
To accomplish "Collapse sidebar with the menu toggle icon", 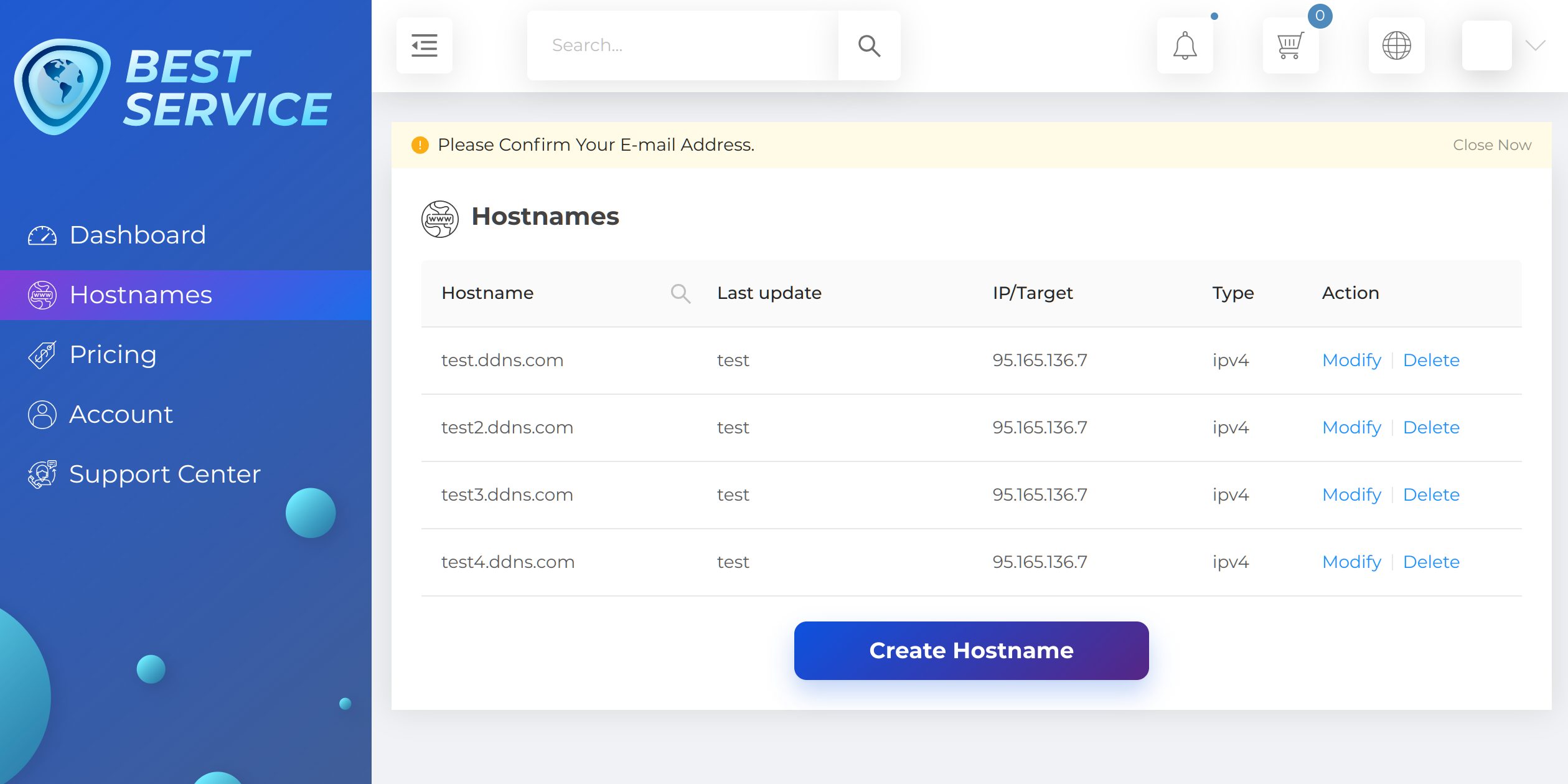I will [x=424, y=45].
